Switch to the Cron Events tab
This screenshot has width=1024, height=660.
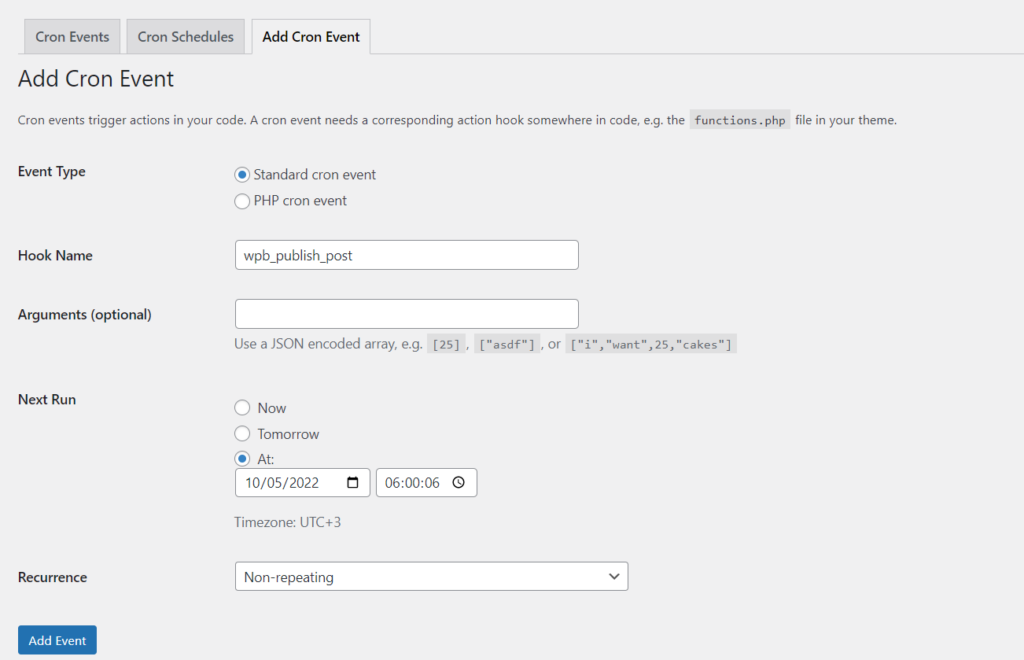coord(72,37)
